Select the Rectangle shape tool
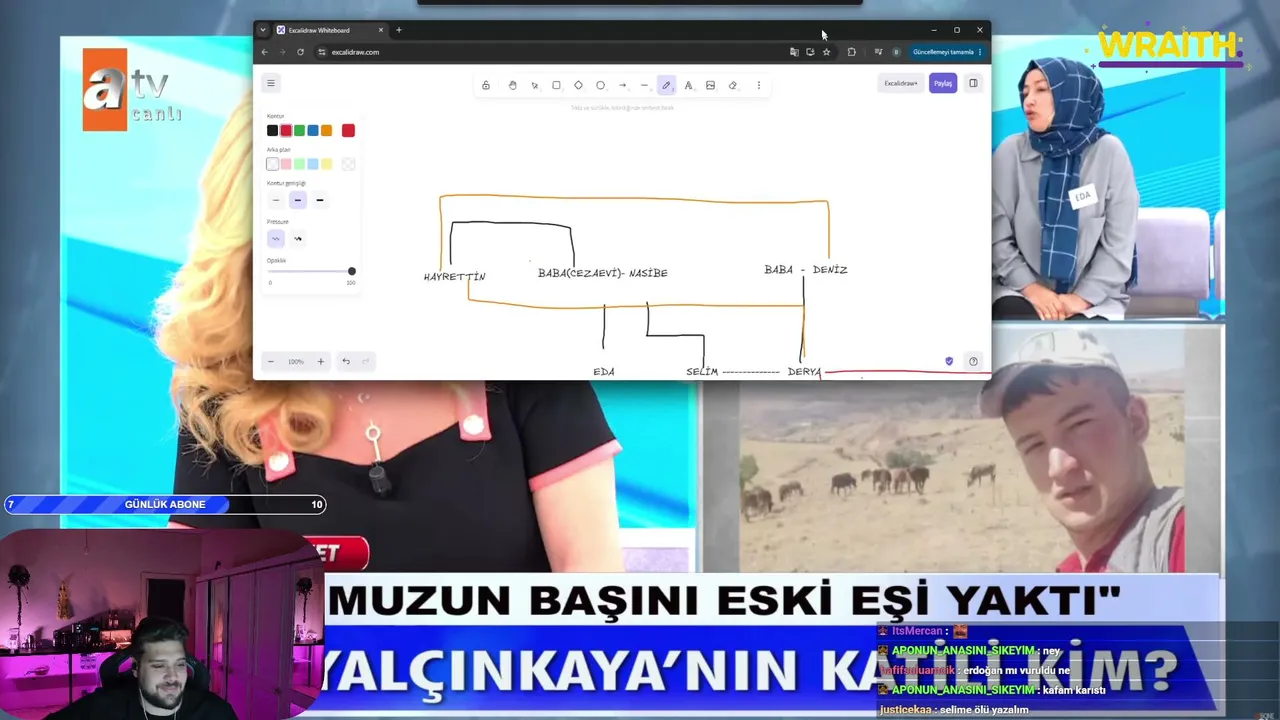This screenshot has height=720, width=1280. point(556,85)
